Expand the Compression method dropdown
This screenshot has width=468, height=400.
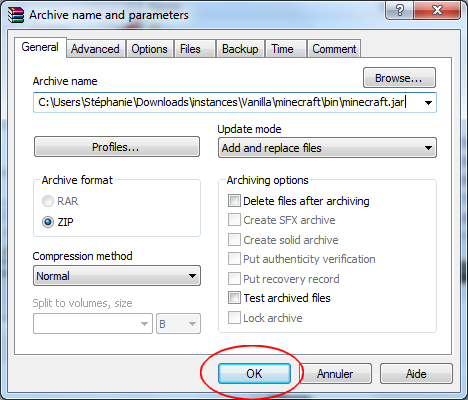pyautogui.click(x=117, y=276)
